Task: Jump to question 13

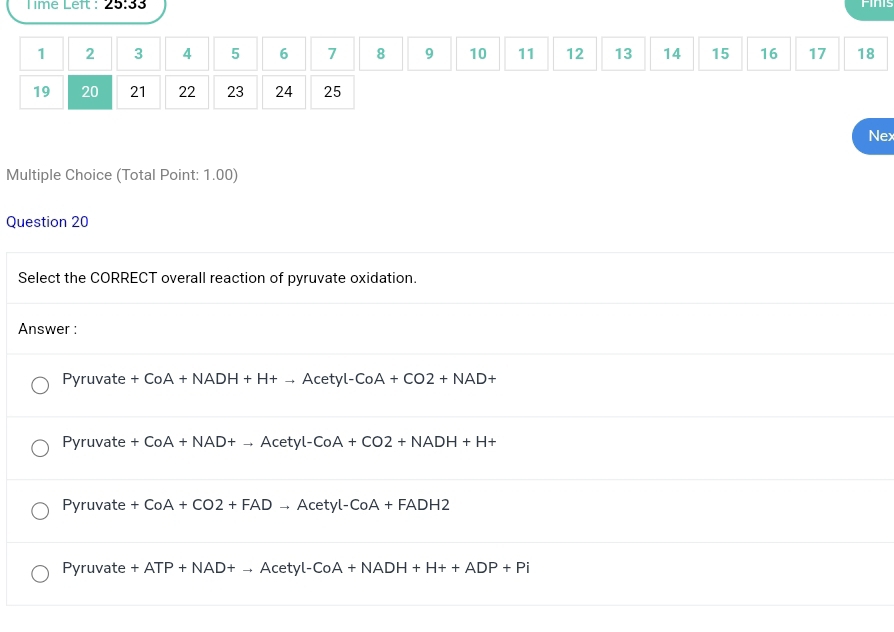Action: click(623, 54)
